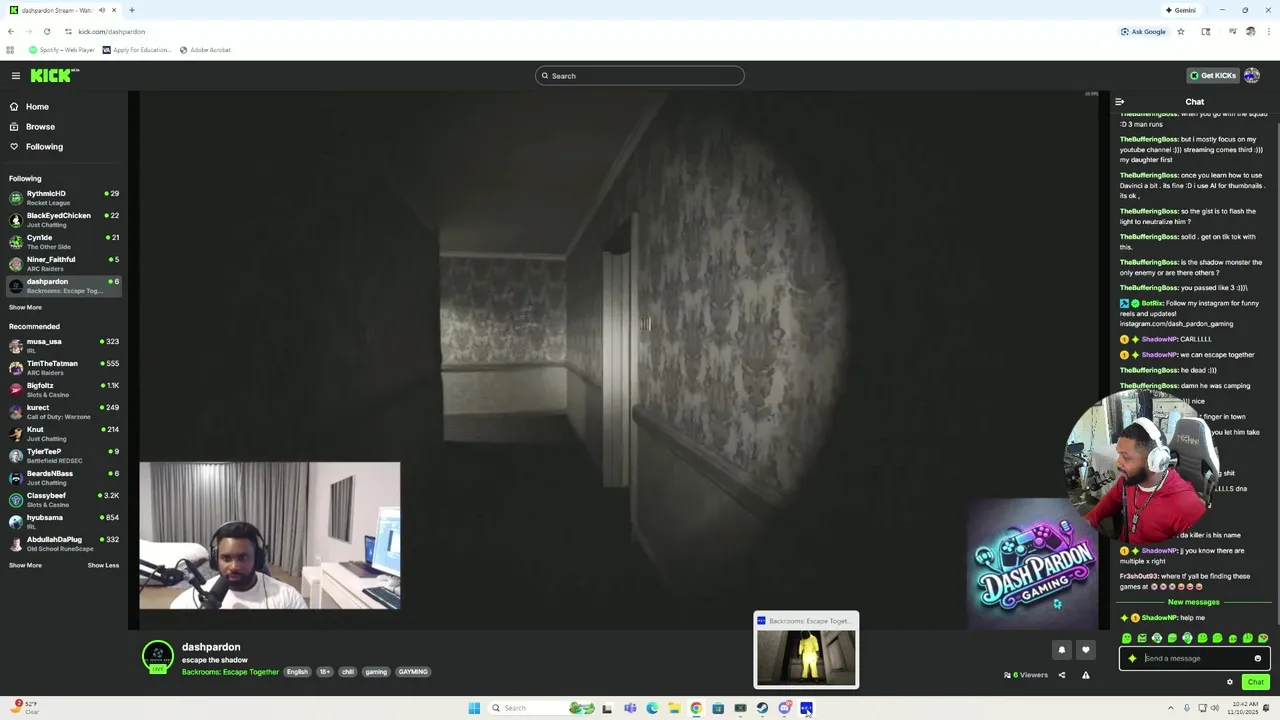
Task: Open BlackEyedChicken channel
Action: point(64,220)
